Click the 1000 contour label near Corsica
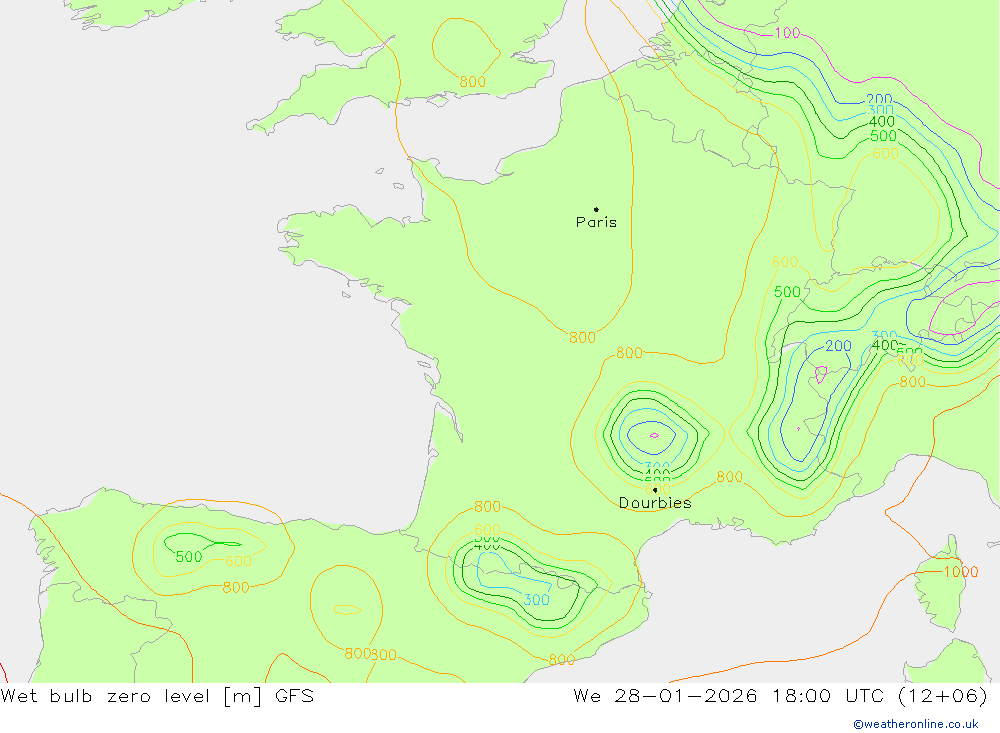This screenshot has height=733, width=1000. pyautogui.click(x=960, y=572)
